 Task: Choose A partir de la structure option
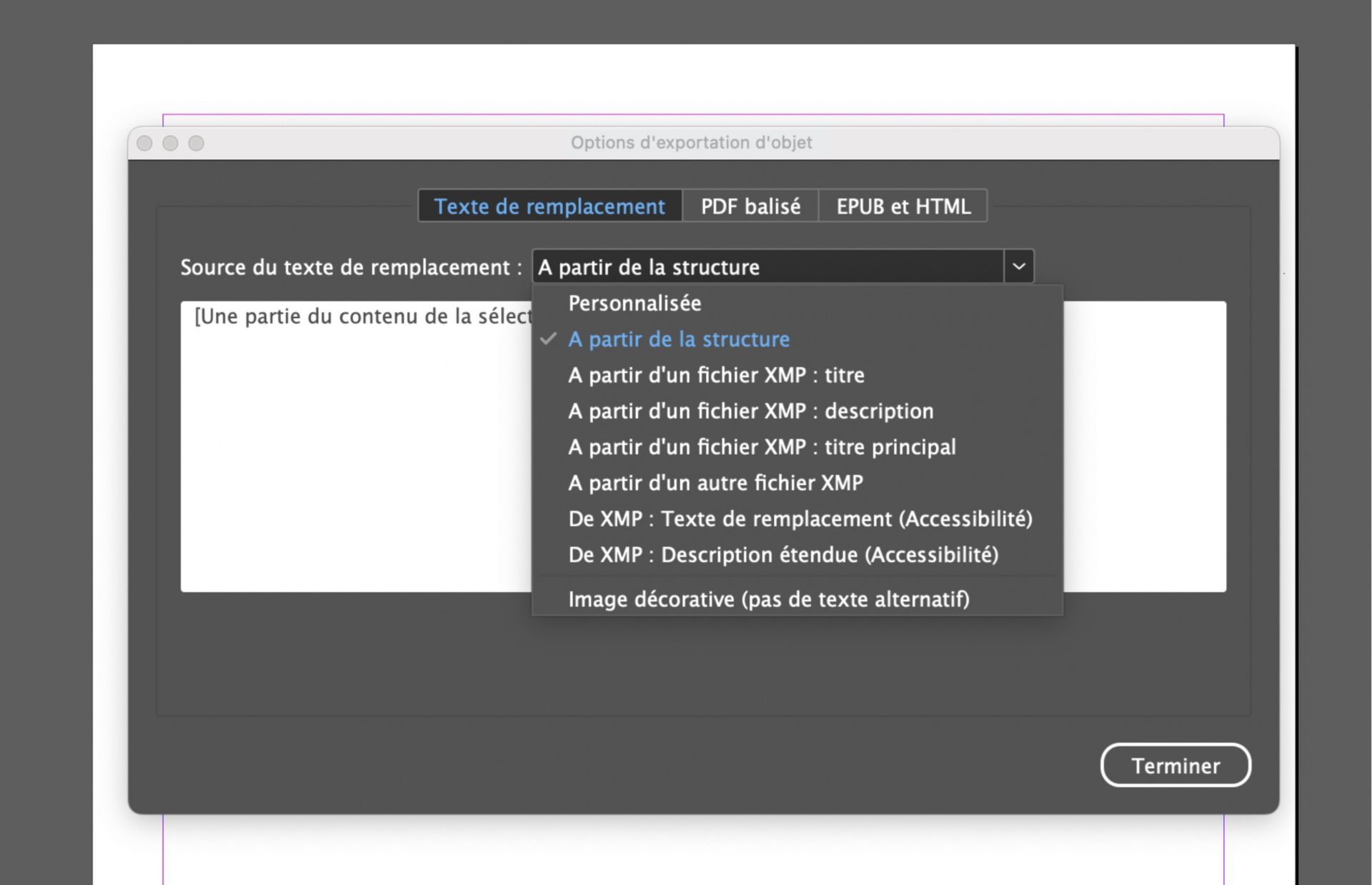(678, 339)
